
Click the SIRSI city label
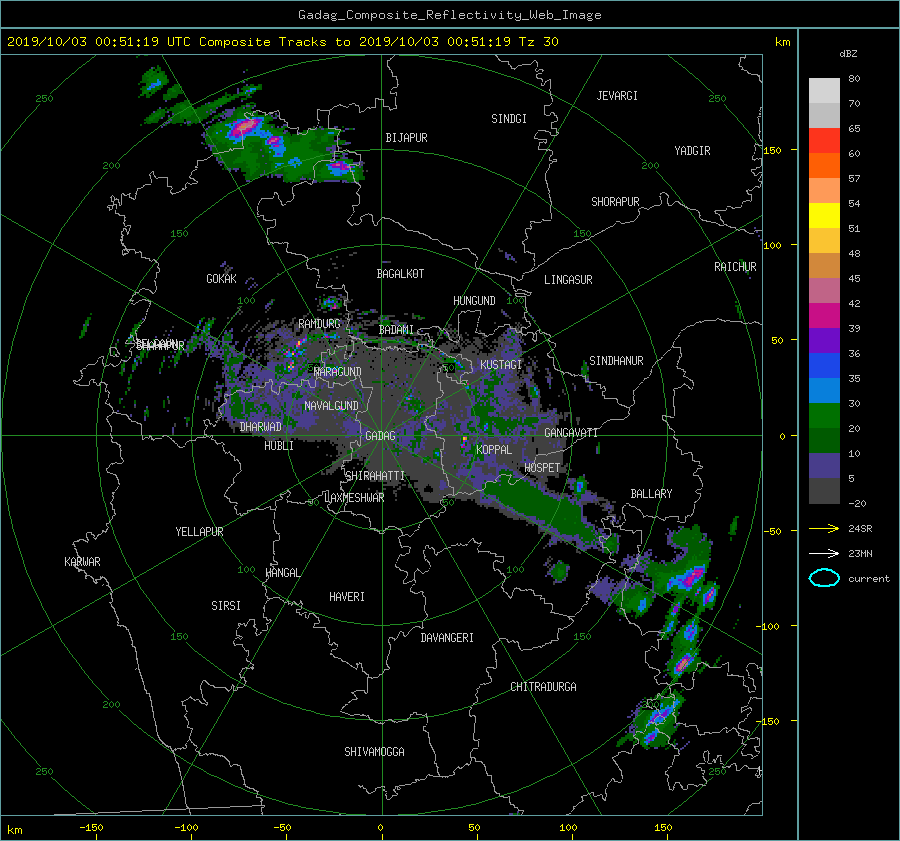point(226,606)
